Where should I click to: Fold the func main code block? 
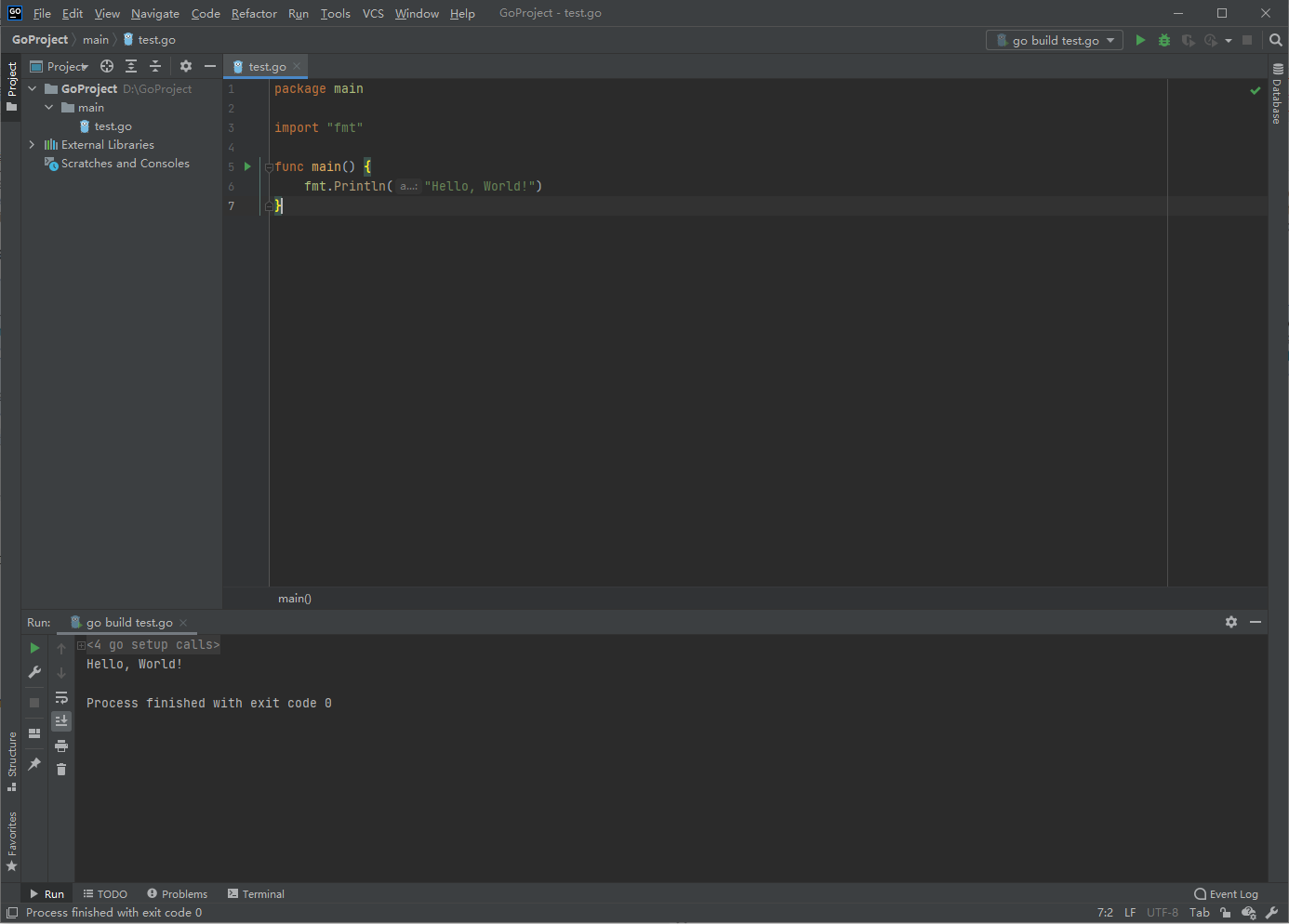(269, 167)
